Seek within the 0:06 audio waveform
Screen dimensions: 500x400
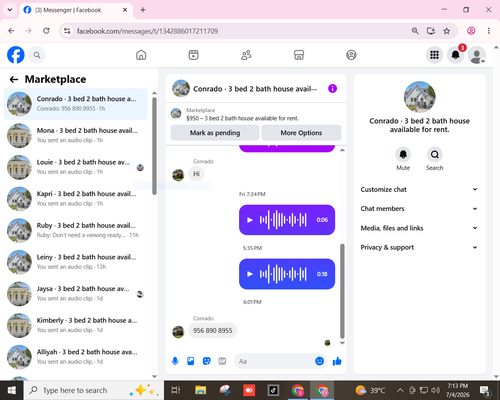pos(283,220)
